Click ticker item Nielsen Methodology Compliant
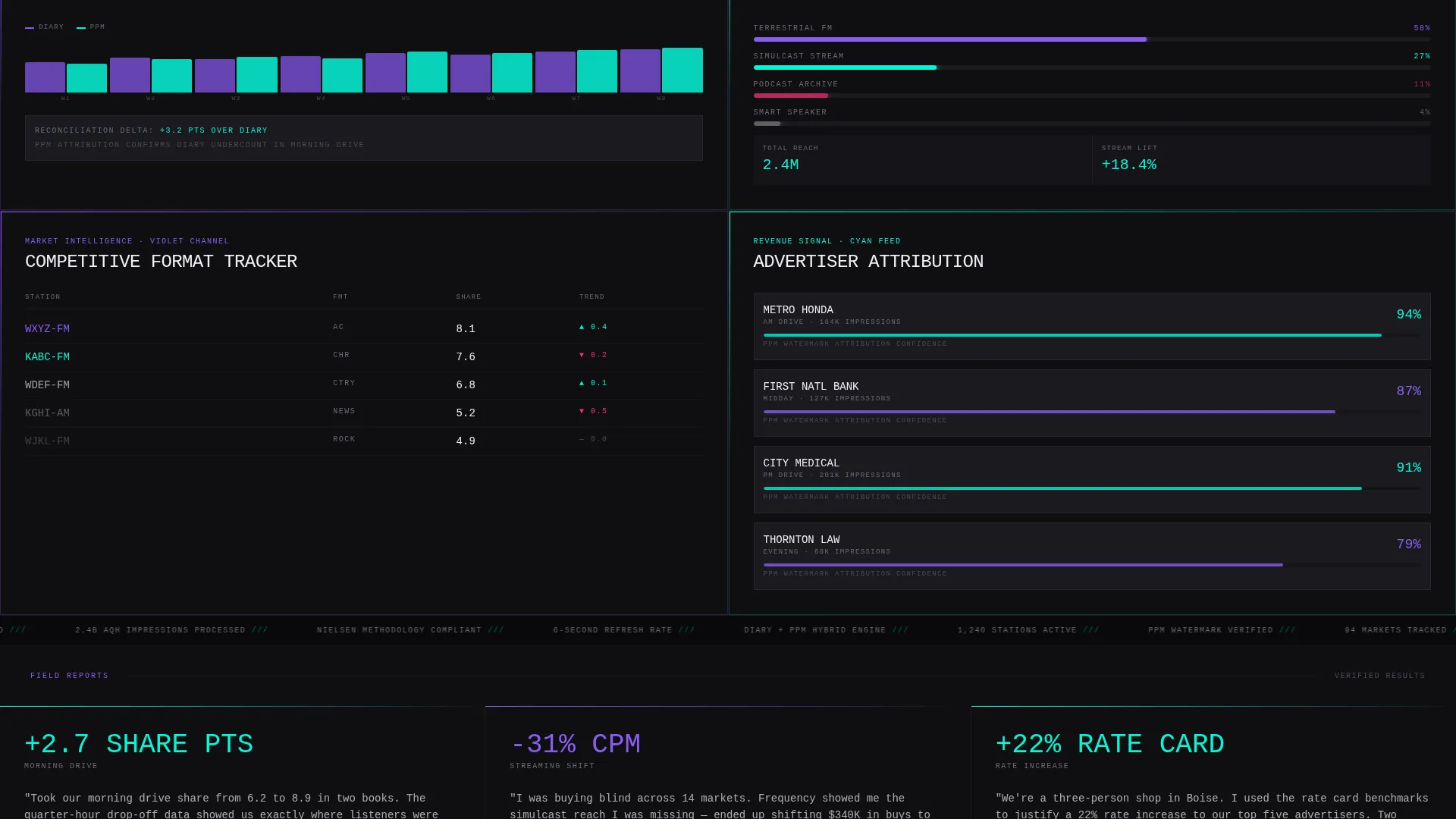 pyautogui.click(x=399, y=630)
